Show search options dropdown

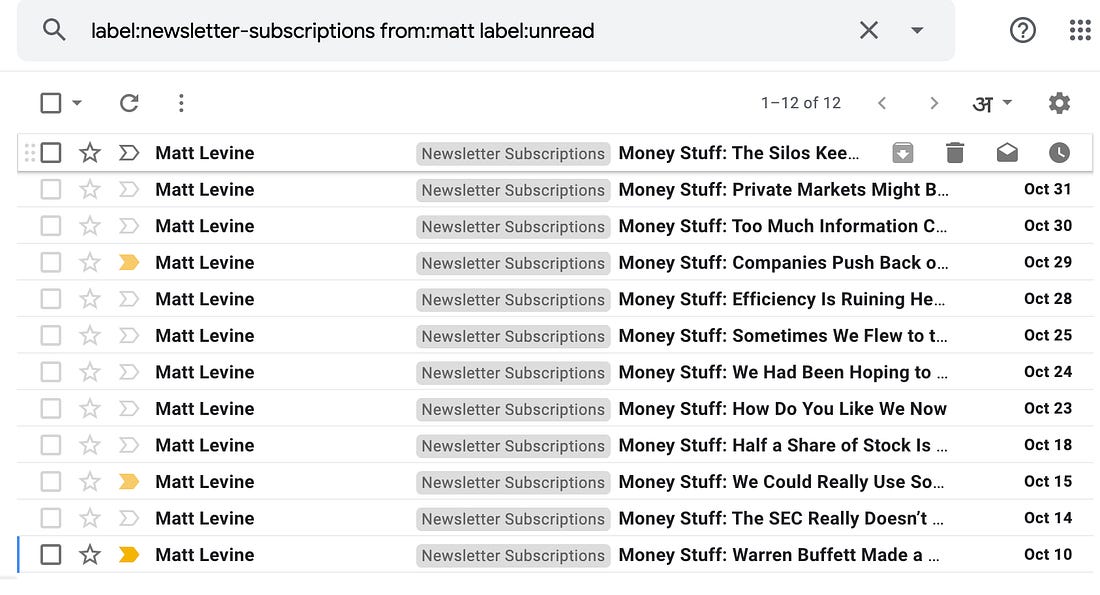[x=916, y=30]
